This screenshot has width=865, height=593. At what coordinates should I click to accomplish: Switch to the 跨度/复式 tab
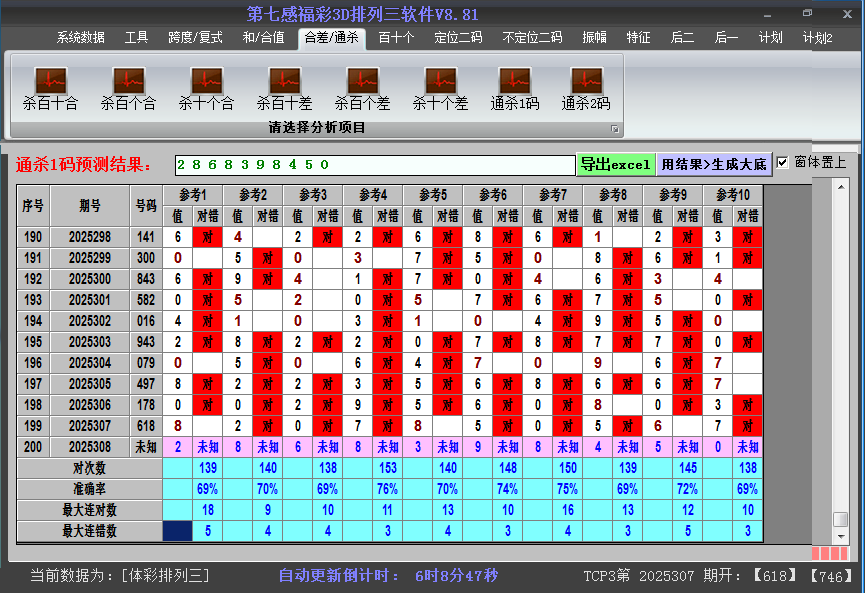(195, 38)
